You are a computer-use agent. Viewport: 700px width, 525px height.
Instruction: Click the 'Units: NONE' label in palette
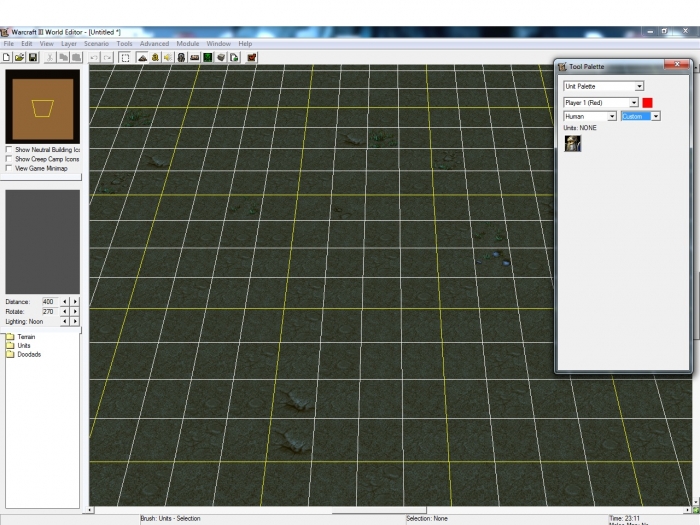coord(580,128)
